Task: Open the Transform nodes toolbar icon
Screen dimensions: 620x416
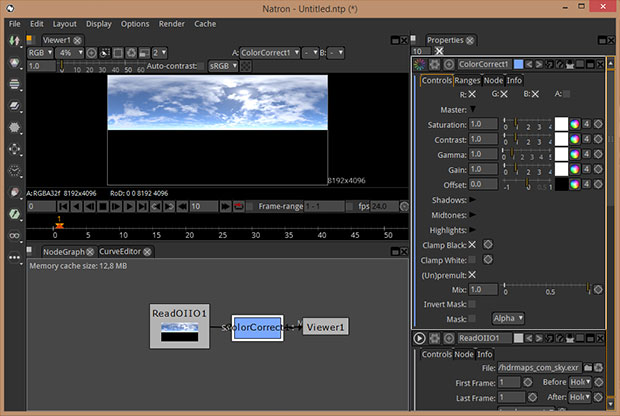Action: coord(14,149)
